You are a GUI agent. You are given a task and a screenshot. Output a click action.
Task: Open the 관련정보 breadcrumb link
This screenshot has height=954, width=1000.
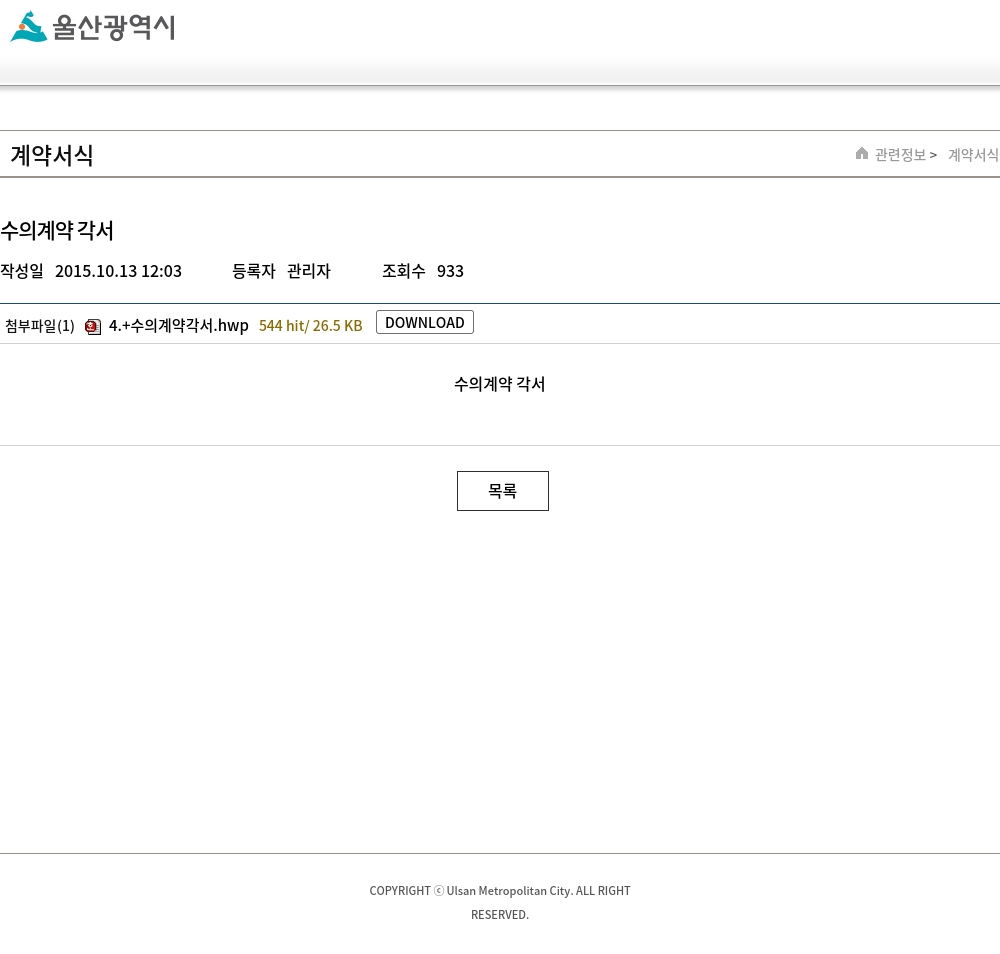[x=900, y=154]
